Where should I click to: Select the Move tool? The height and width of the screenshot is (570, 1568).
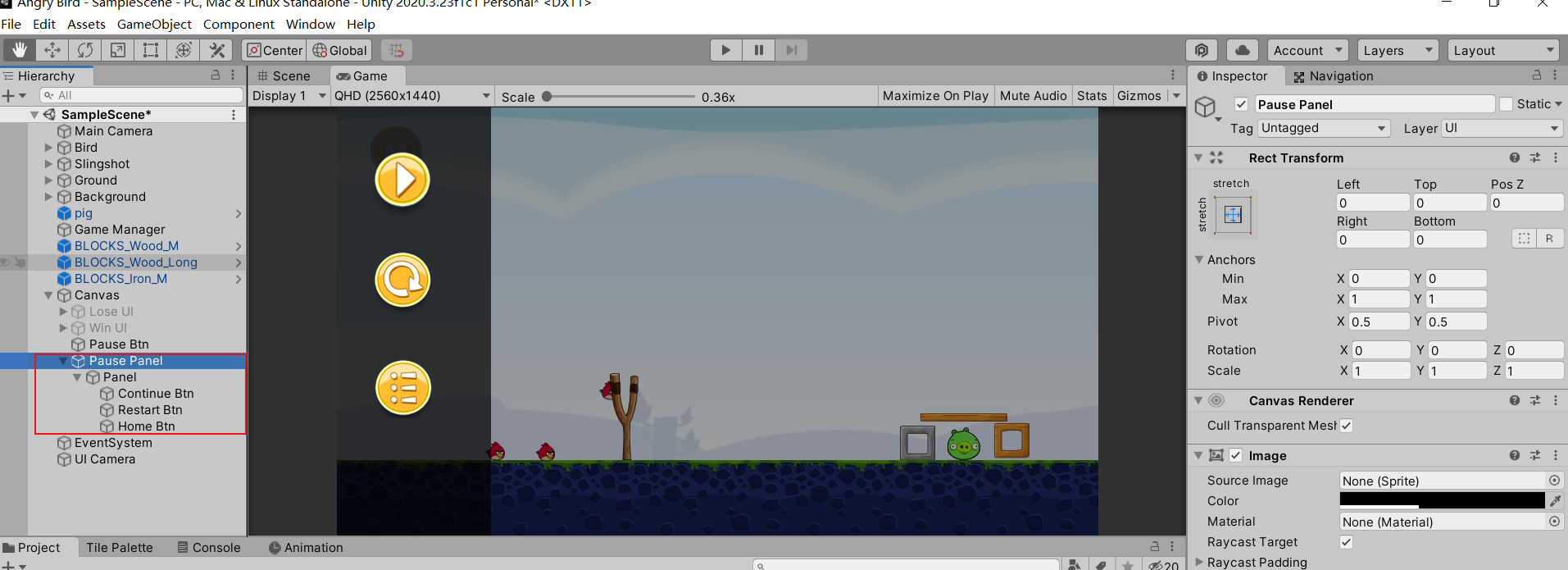pos(52,50)
